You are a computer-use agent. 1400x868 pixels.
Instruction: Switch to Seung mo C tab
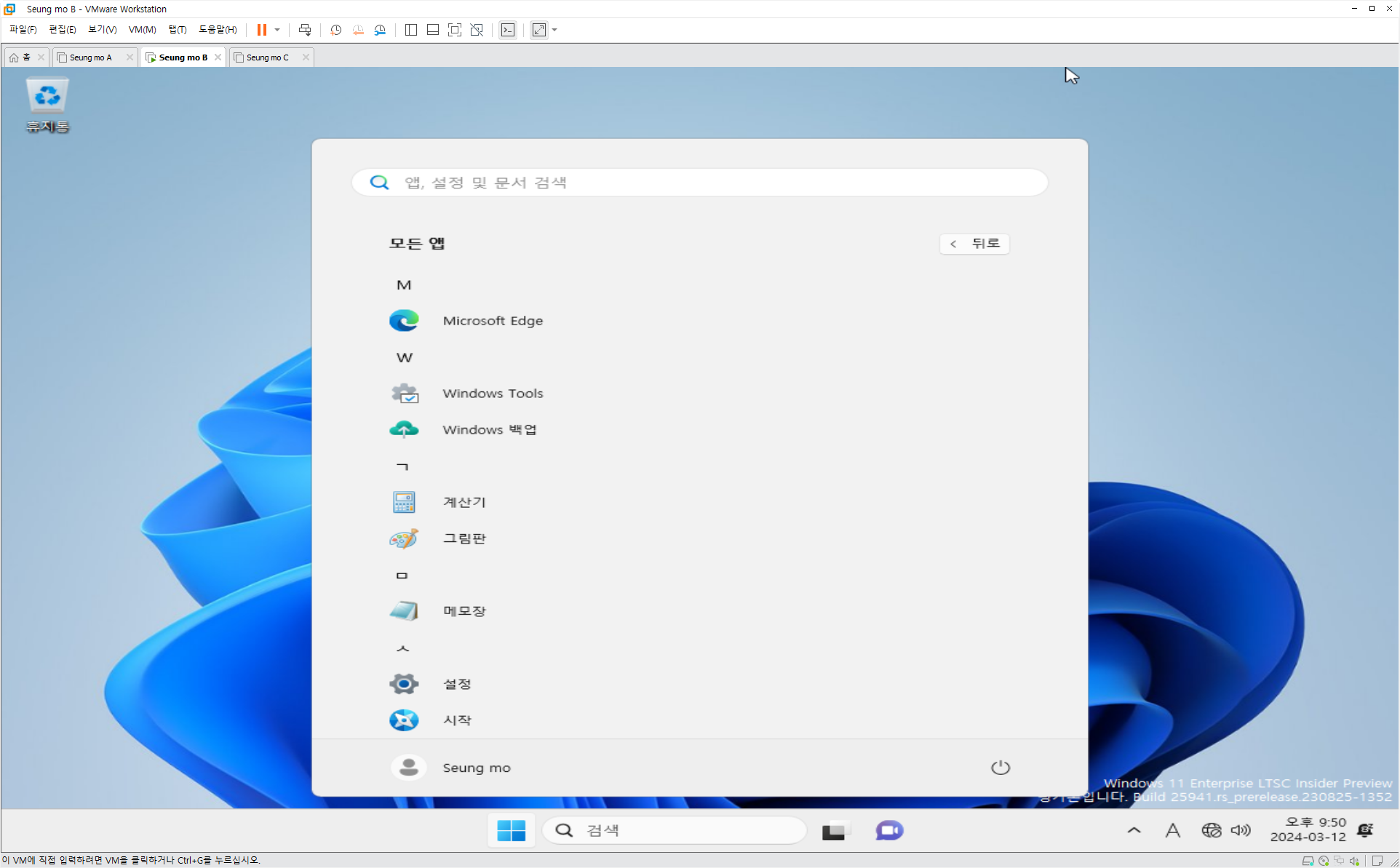click(267, 57)
